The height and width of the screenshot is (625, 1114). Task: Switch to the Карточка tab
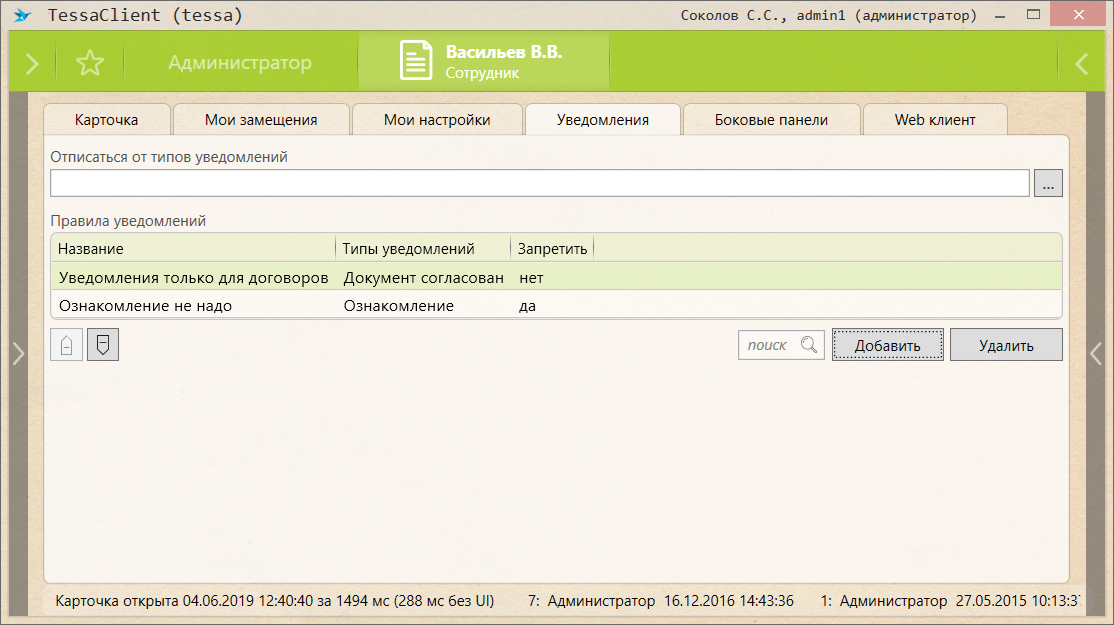(106, 120)
